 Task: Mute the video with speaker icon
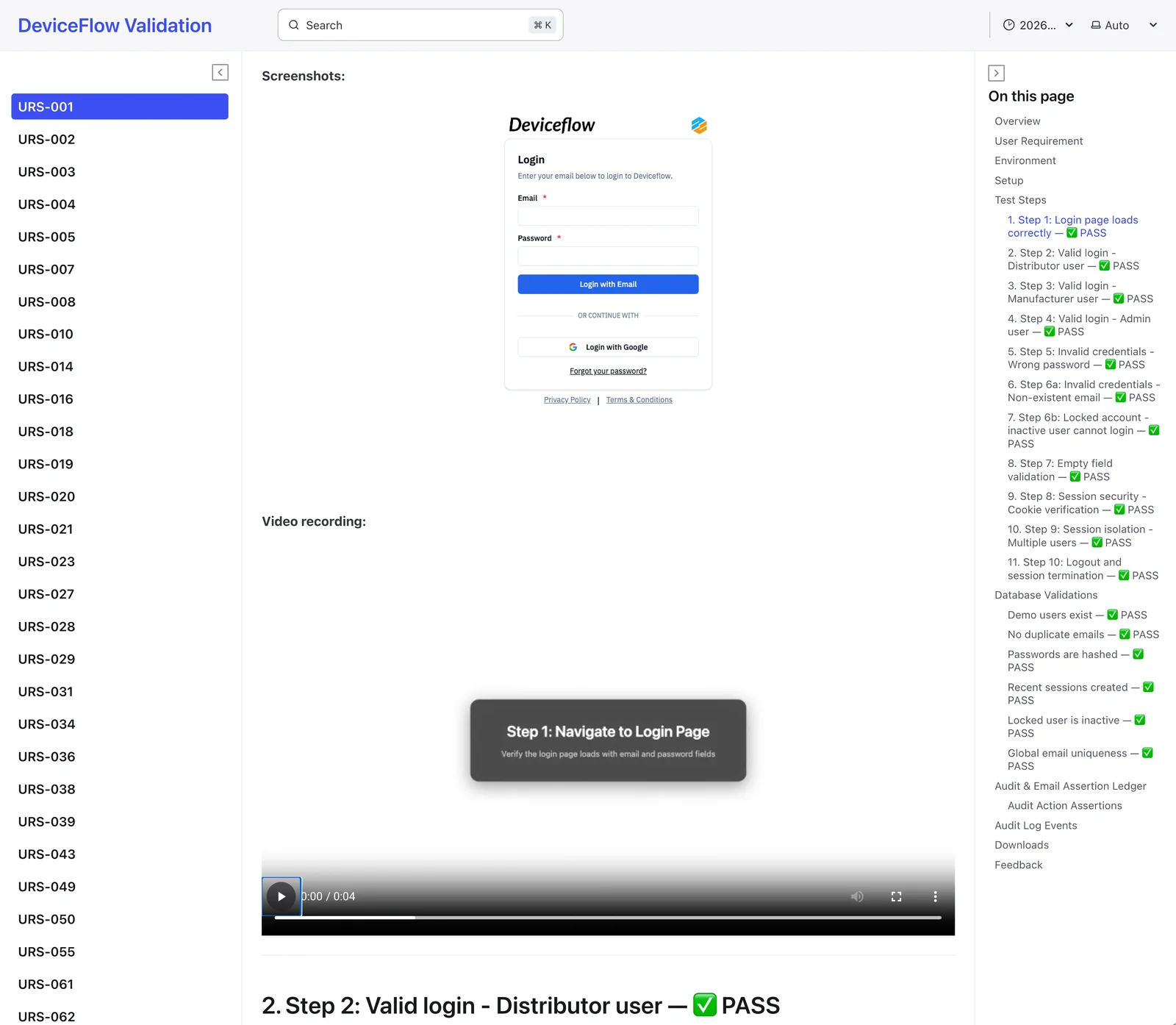857,896
